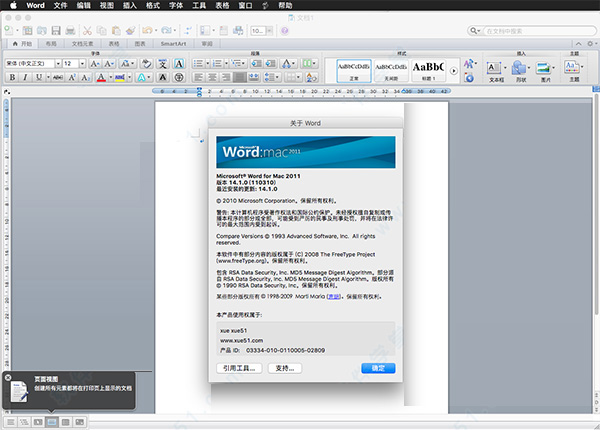This screenshot has height=430, width=600.
Task: Open the zoom percentage dropdown
Action: click(x=270, y=31)
